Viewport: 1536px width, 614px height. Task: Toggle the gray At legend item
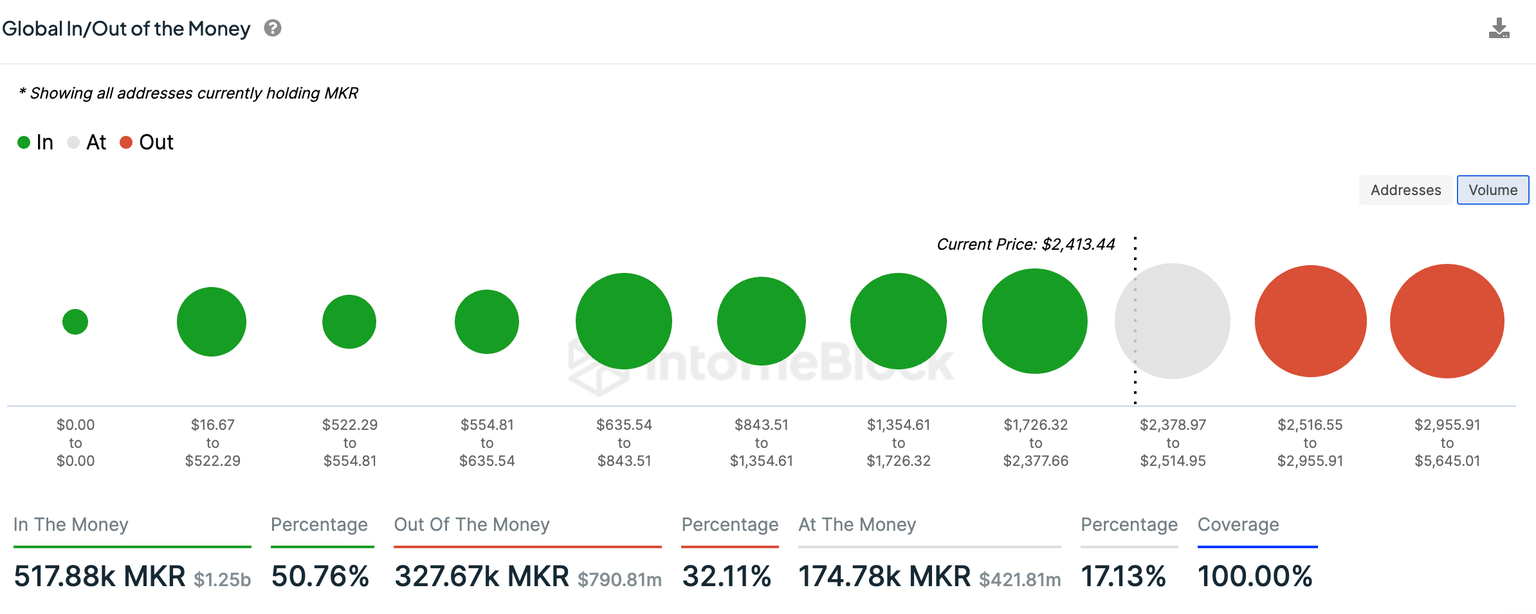tap(86, 142)
